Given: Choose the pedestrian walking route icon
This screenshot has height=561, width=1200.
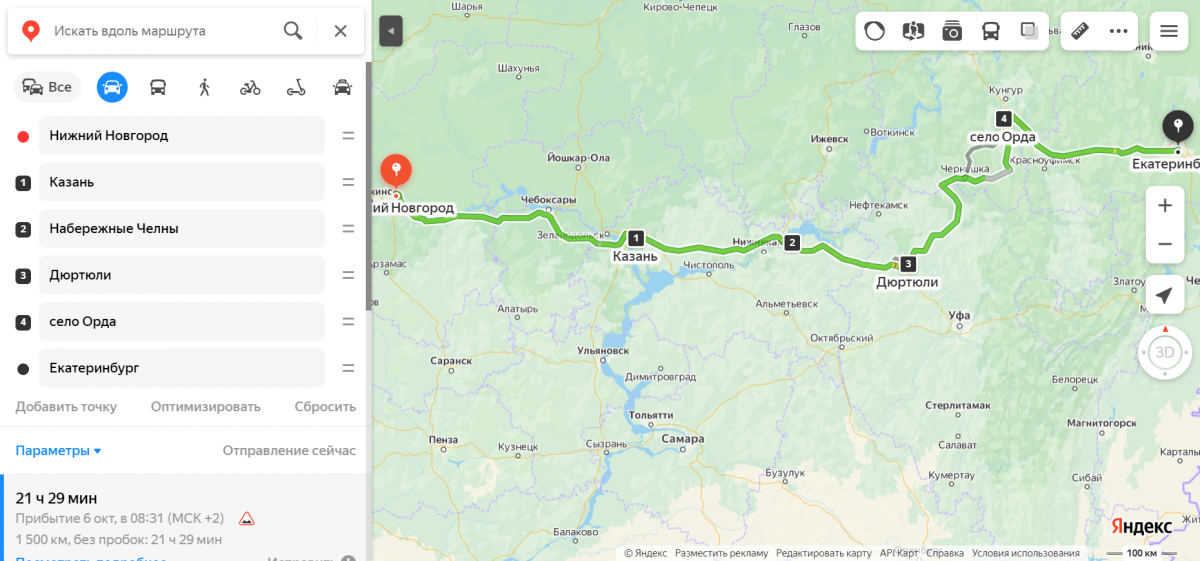Looking at the screenshot, I should [204, 87].
